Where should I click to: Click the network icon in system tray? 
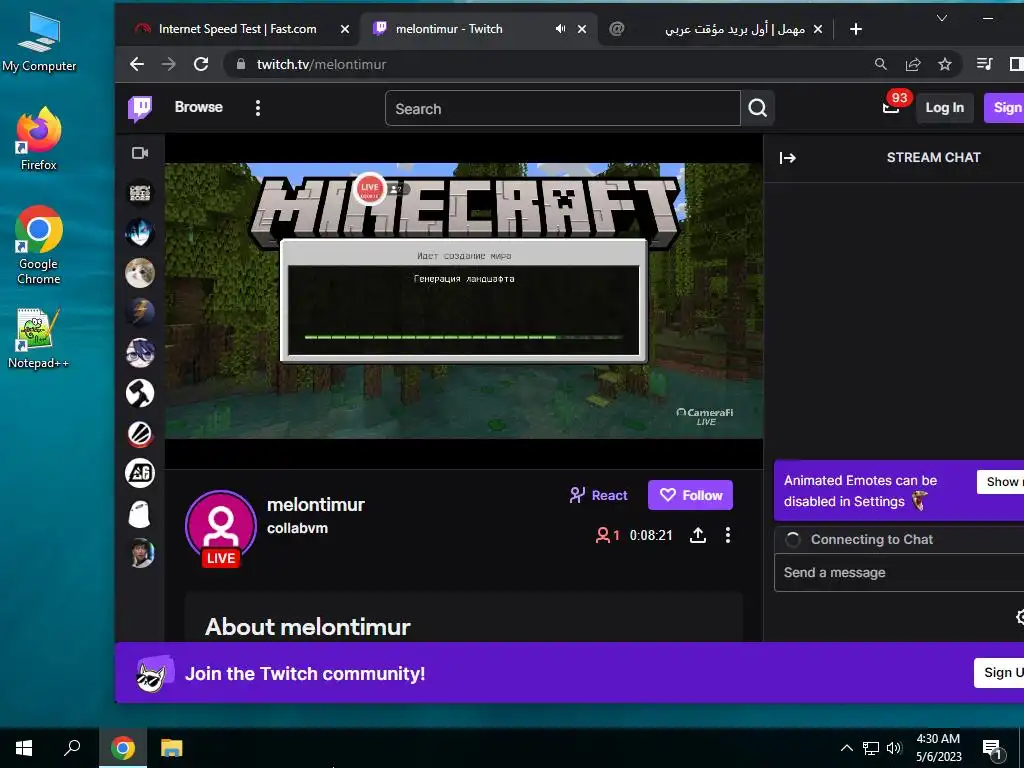tap(871, 748)
